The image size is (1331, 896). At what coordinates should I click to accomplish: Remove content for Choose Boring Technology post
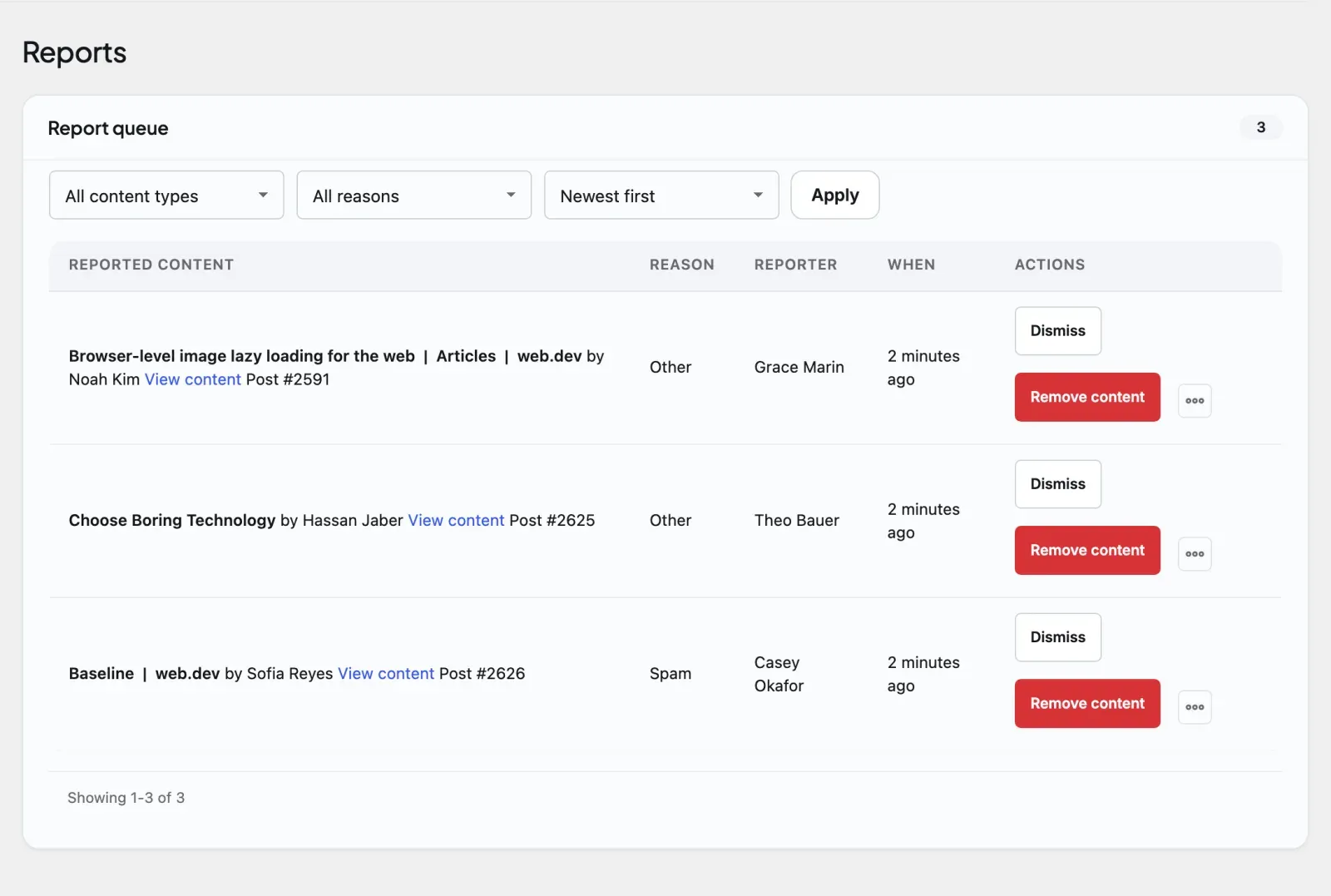tap(1087, 551)
